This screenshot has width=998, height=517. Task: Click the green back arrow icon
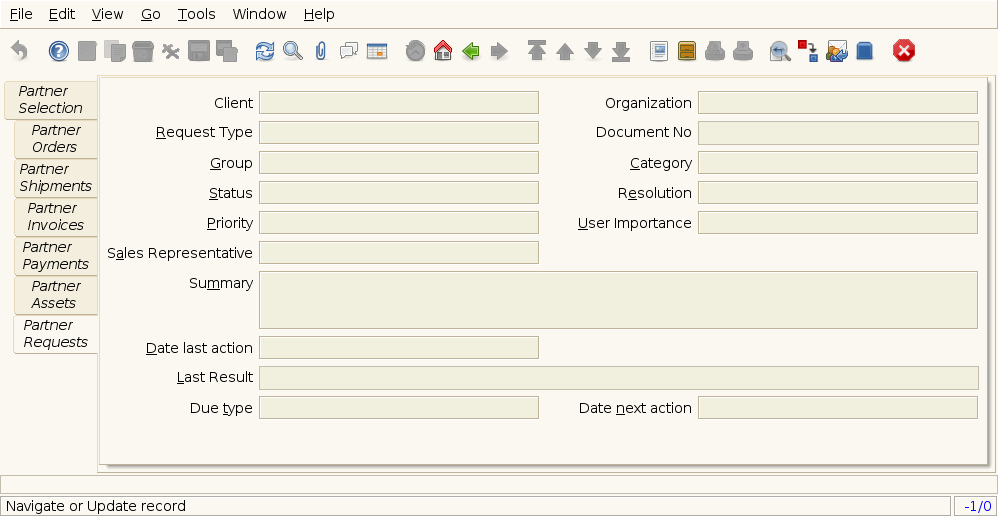(x=471, y=51)
